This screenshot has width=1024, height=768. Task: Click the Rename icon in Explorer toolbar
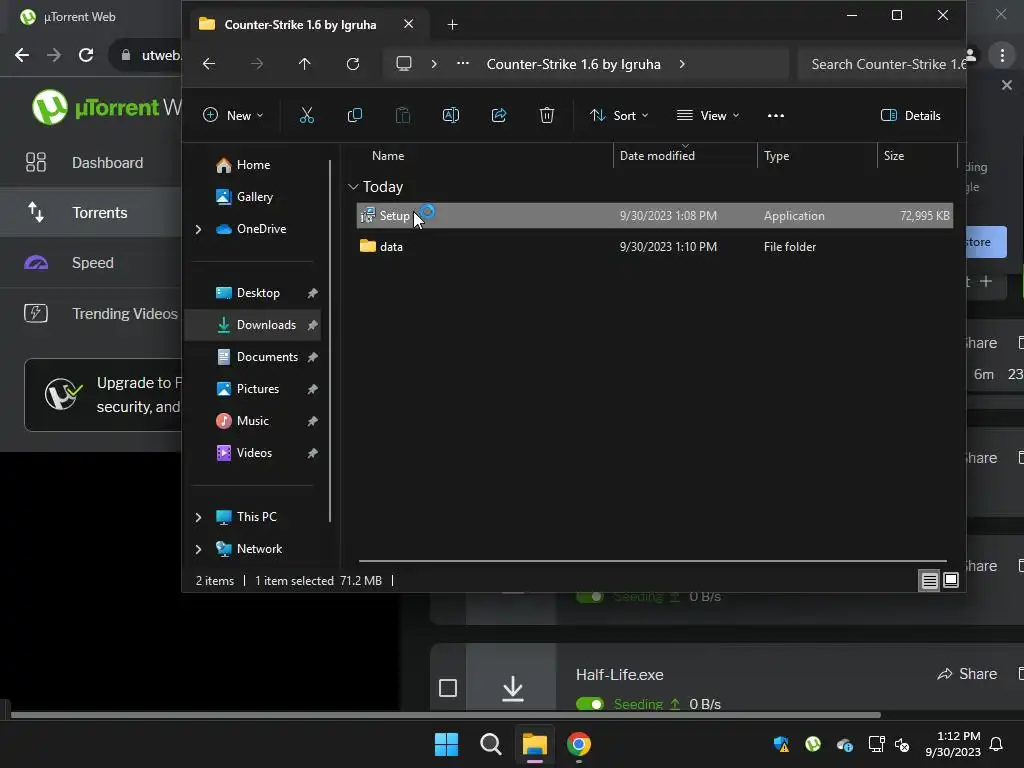pyautogui.click(x=451, y=116)
